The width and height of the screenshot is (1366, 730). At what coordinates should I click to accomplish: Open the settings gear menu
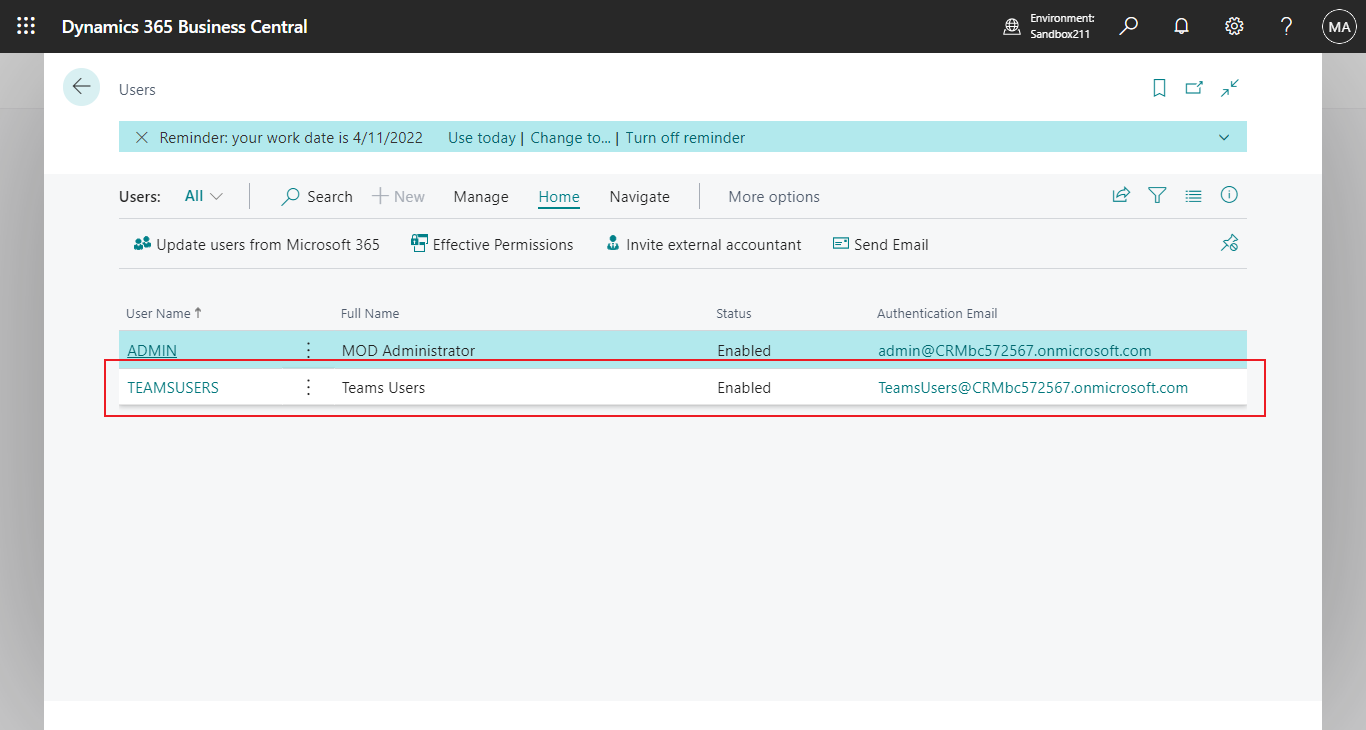pos(1234,27)
